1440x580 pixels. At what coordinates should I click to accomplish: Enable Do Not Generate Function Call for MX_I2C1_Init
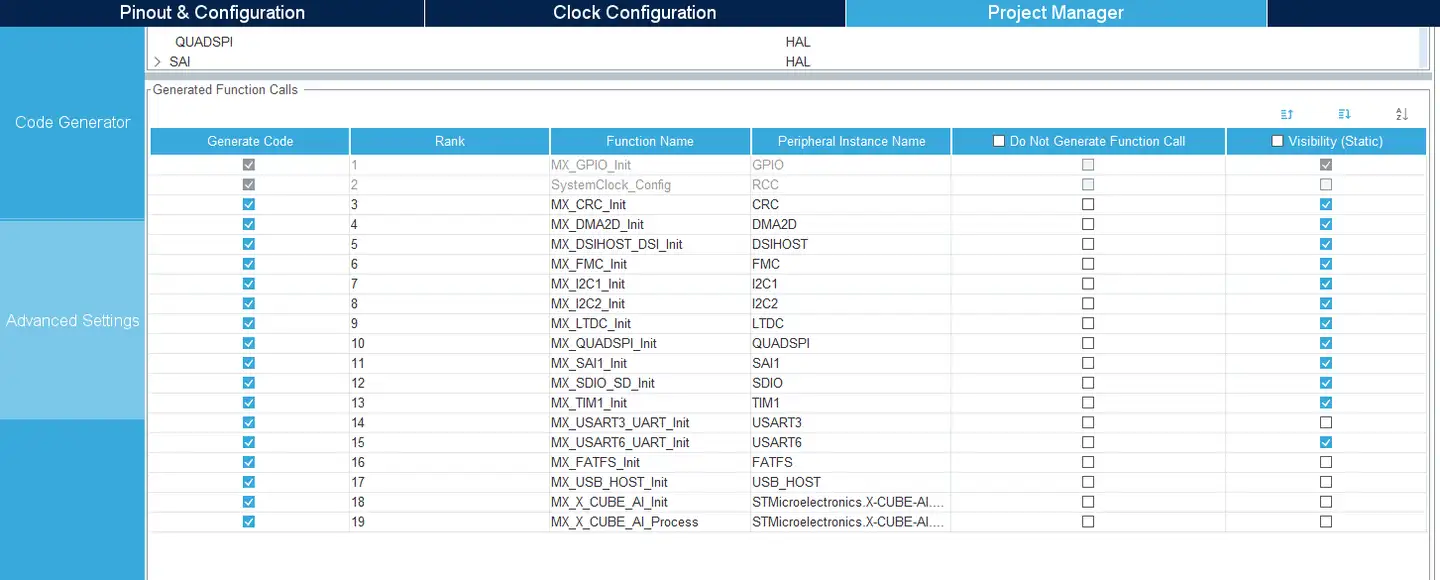coord(1088,284)
